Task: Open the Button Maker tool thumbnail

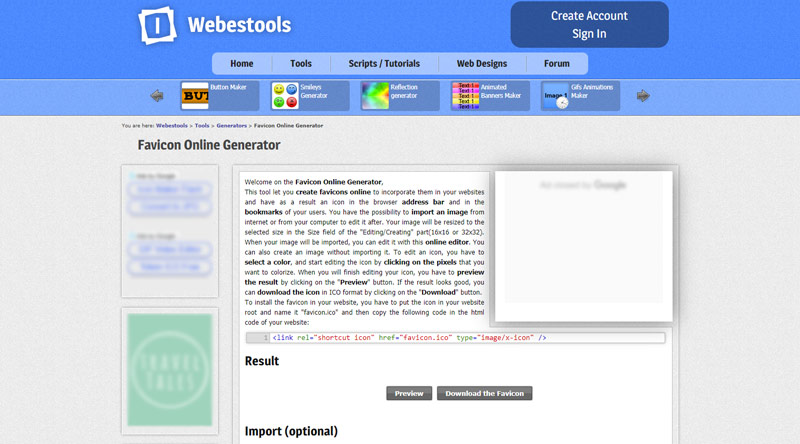Action: coord(195,95)
